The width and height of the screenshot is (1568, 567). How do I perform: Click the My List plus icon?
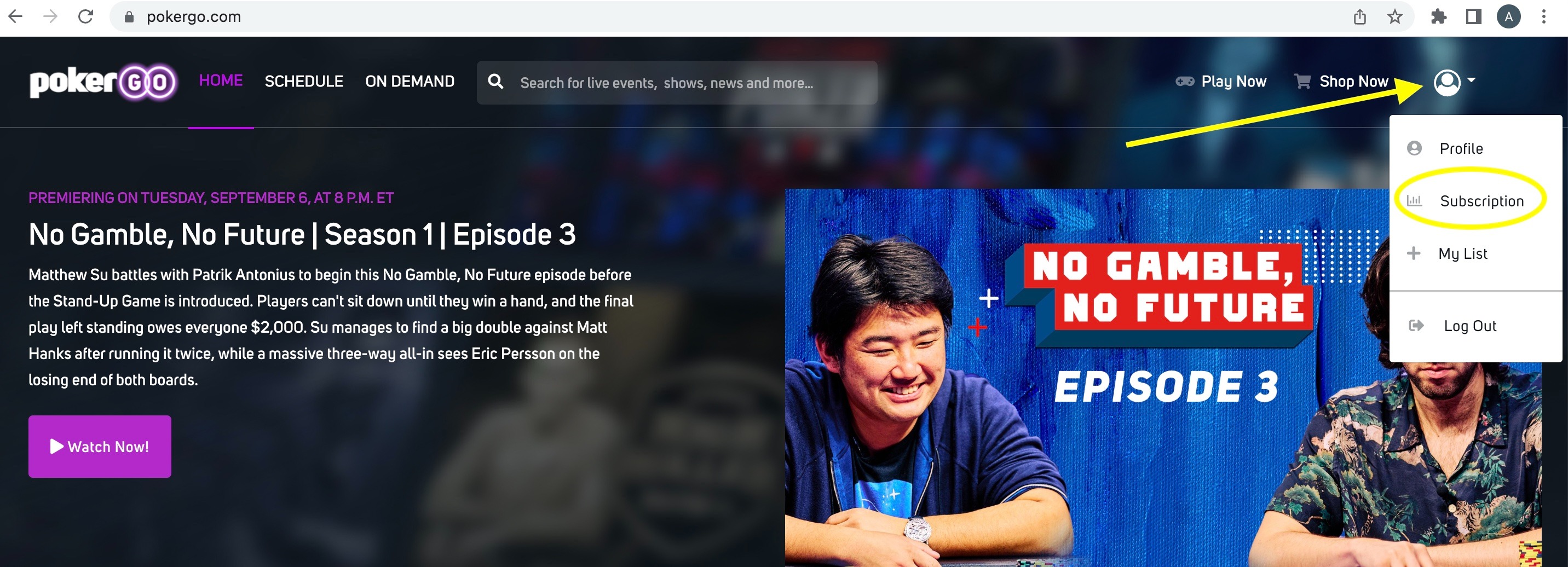pyautogui.click(x=1414, y=253)
